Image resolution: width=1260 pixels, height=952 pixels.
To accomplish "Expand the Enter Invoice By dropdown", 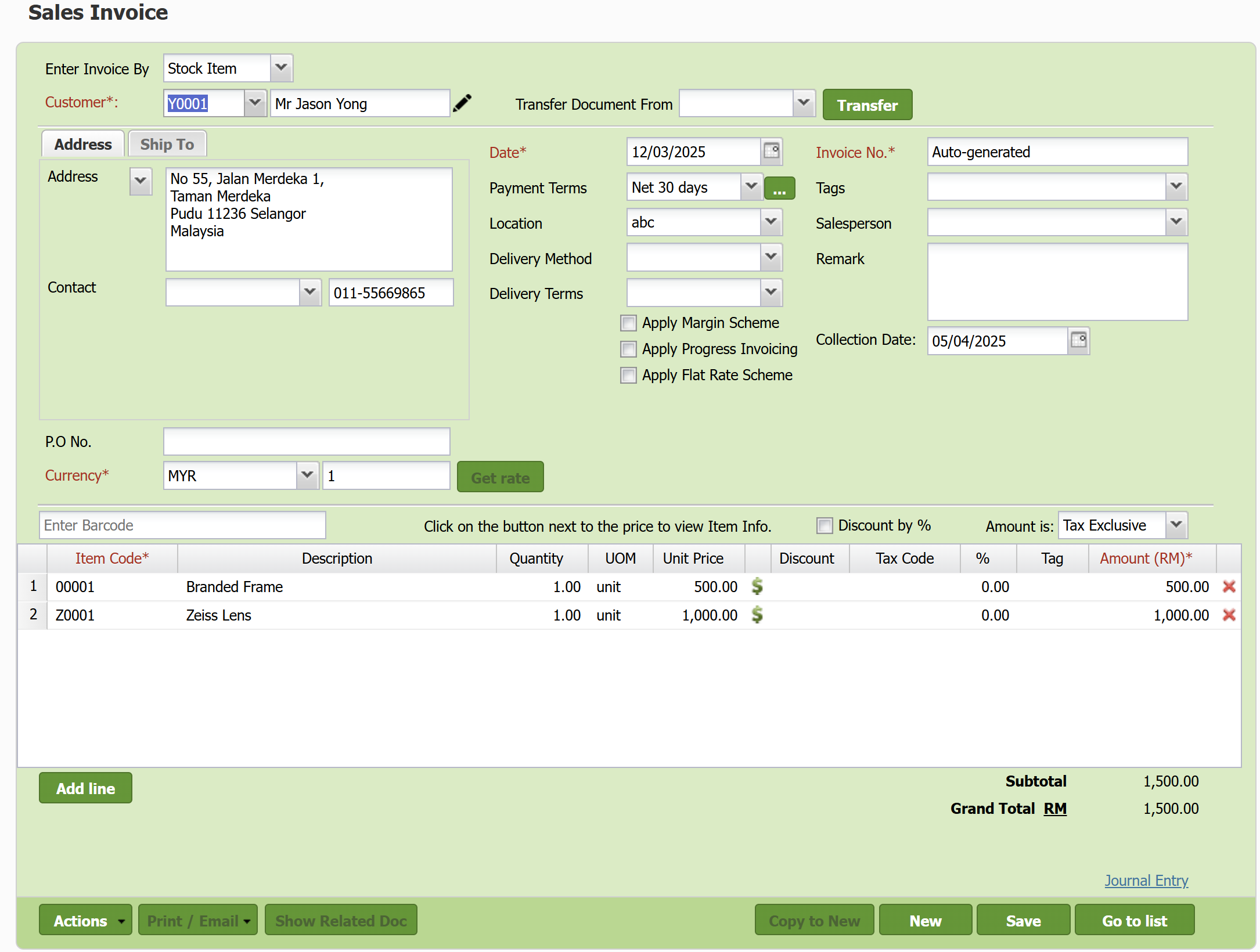I will 281,68.
